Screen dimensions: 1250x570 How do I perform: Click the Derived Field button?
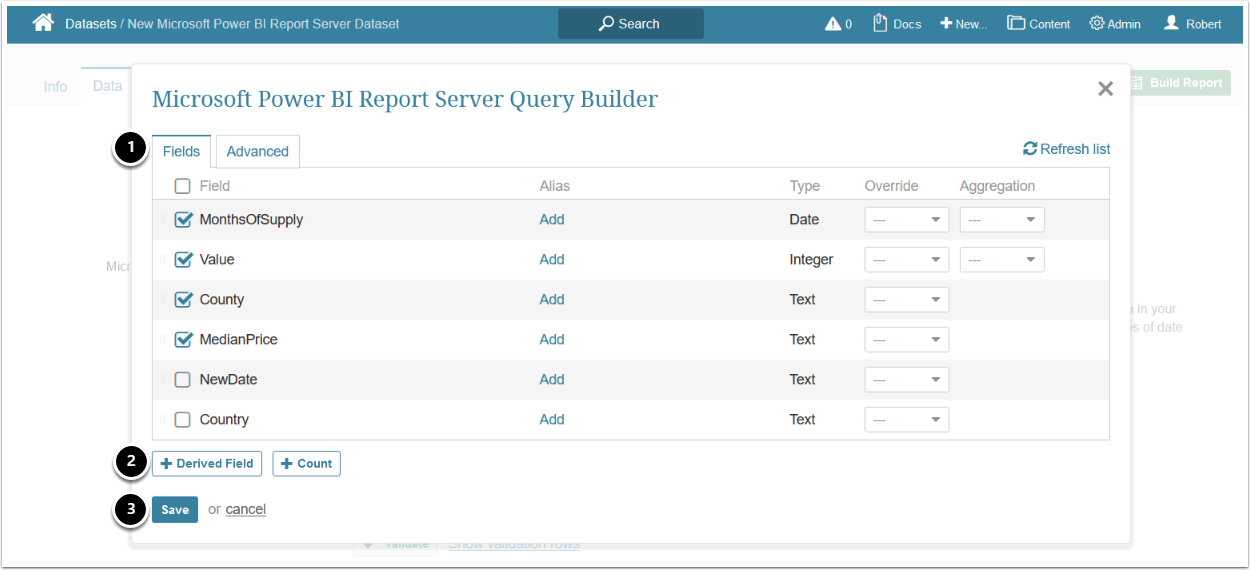[x=207, y=464]
